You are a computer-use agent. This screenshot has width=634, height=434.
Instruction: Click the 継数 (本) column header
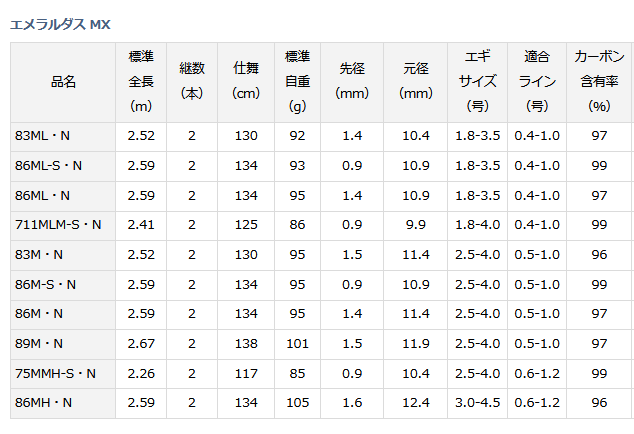(192, 82)
